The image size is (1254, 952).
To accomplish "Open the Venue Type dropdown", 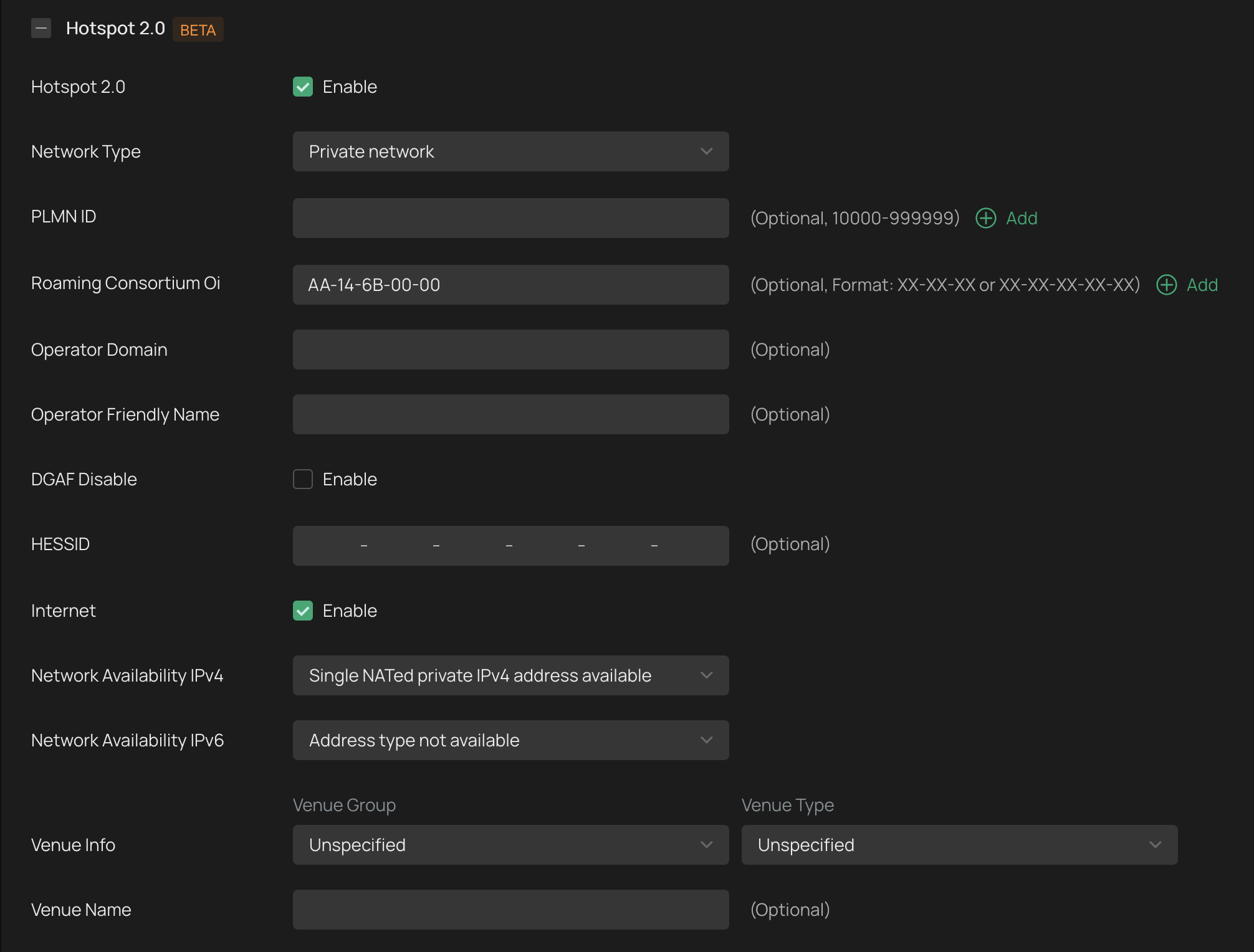I will click(959, 845).
